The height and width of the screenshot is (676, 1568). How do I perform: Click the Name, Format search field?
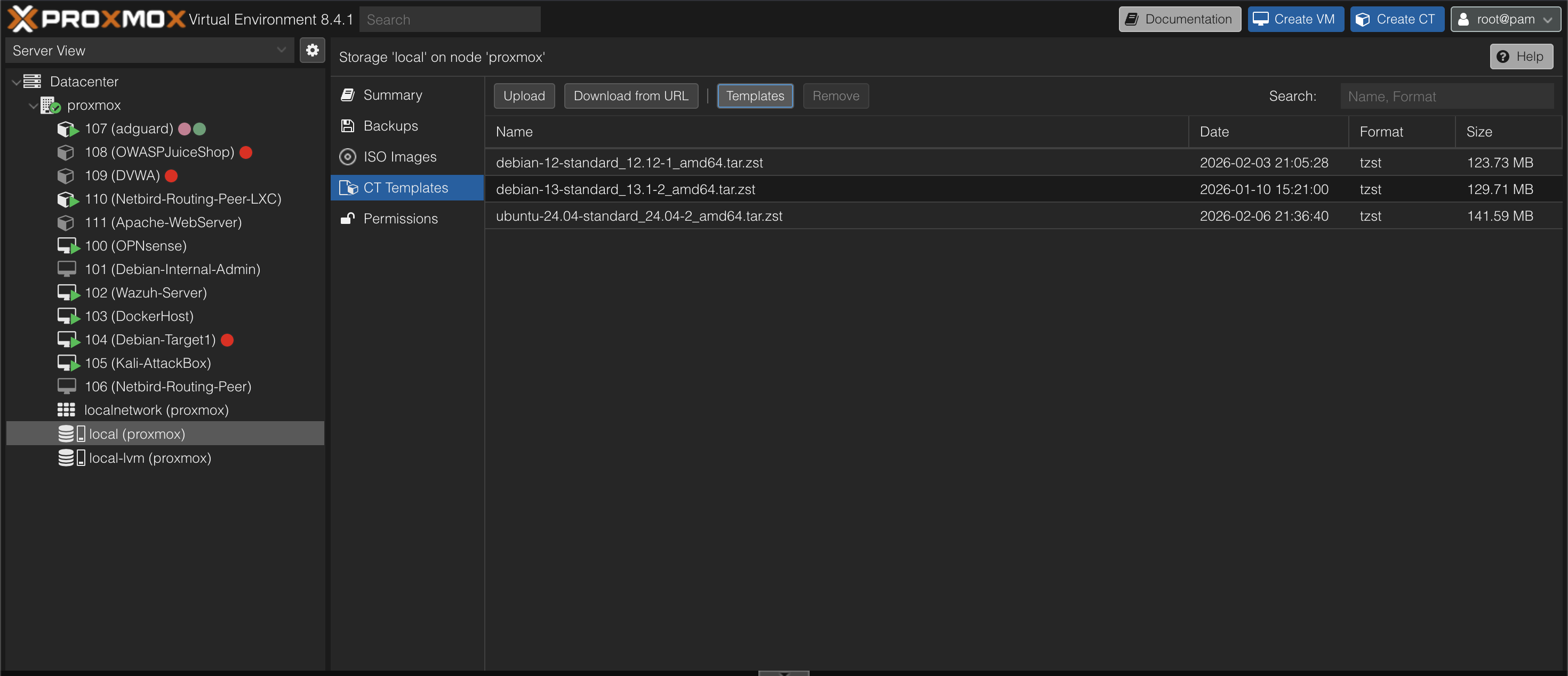[x=1446, y=96]
